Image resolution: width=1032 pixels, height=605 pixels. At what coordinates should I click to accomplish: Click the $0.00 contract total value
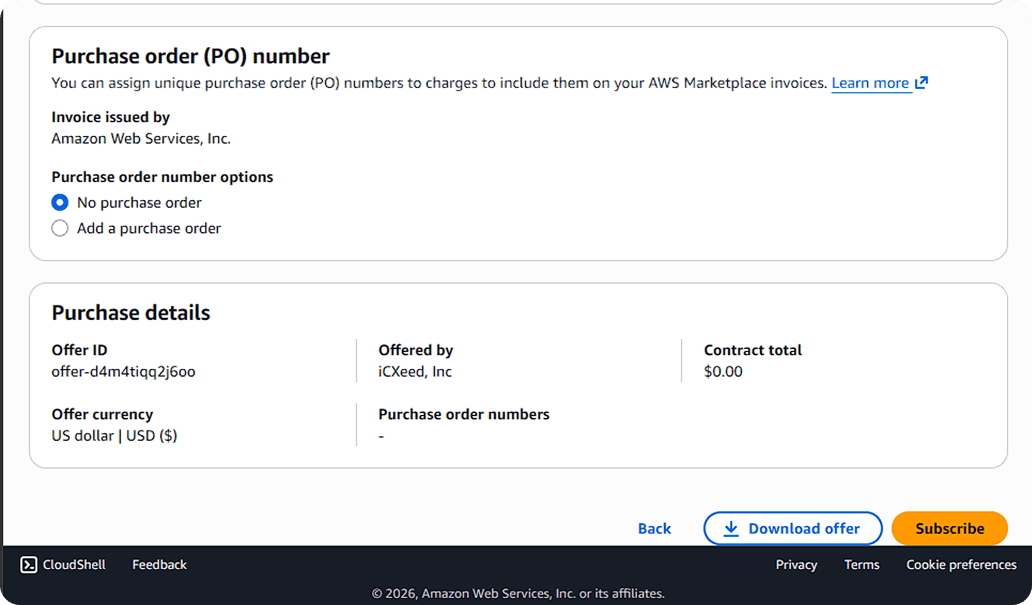pos(723,372)
